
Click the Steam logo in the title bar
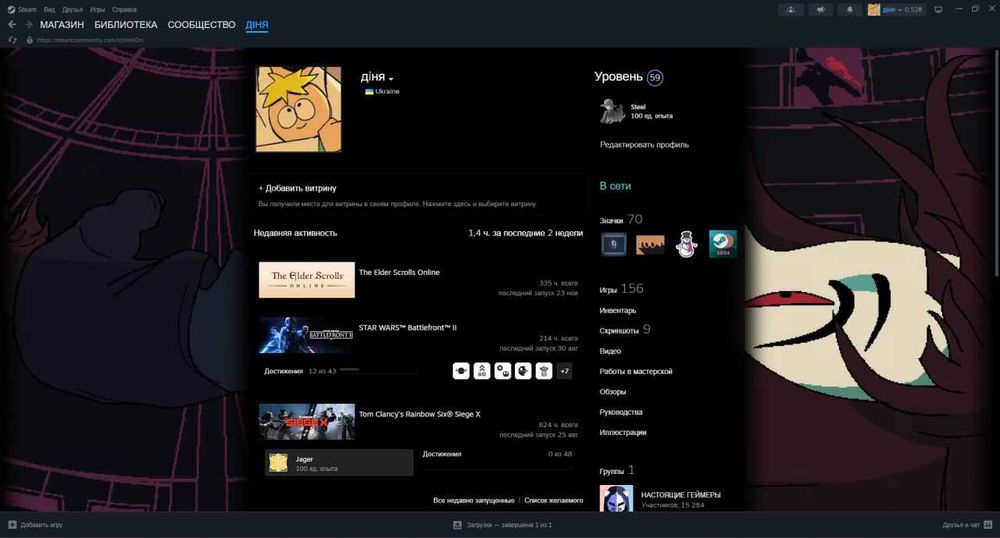point(11,10)
